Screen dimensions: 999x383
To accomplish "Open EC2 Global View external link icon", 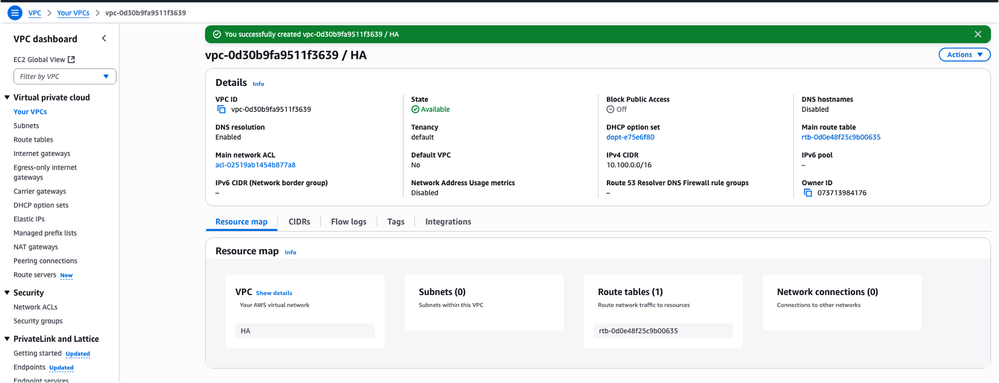I will 71,59.
